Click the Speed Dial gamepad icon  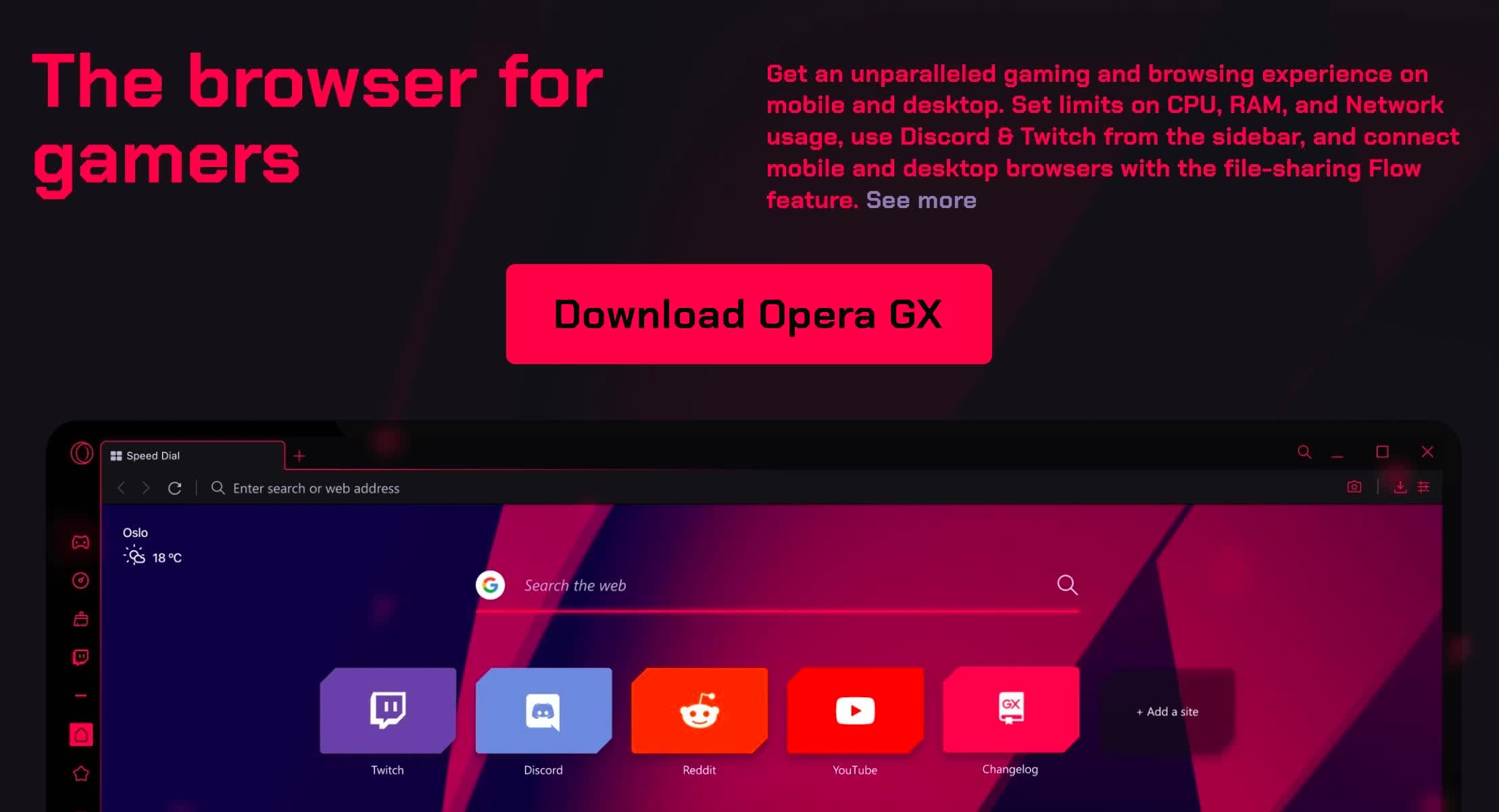(x=80, y=541)
